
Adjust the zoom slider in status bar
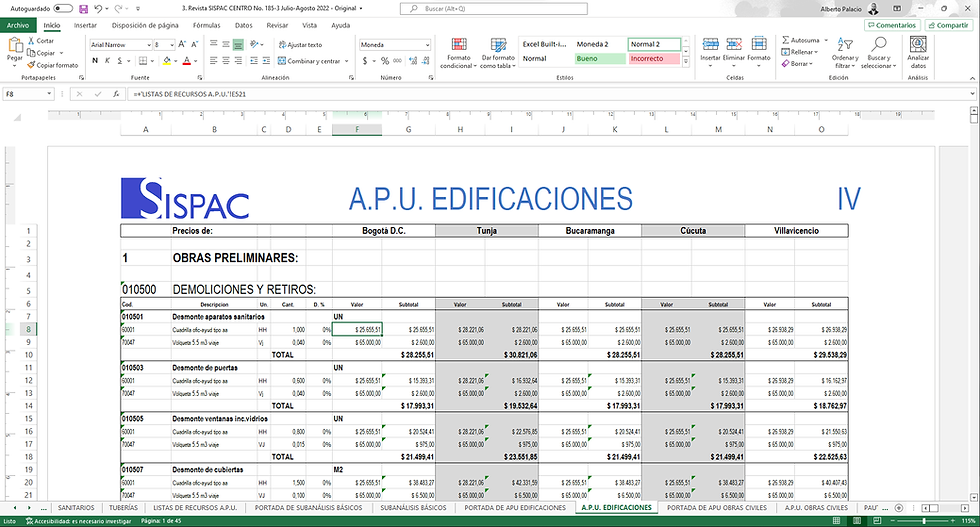[924, 521]
